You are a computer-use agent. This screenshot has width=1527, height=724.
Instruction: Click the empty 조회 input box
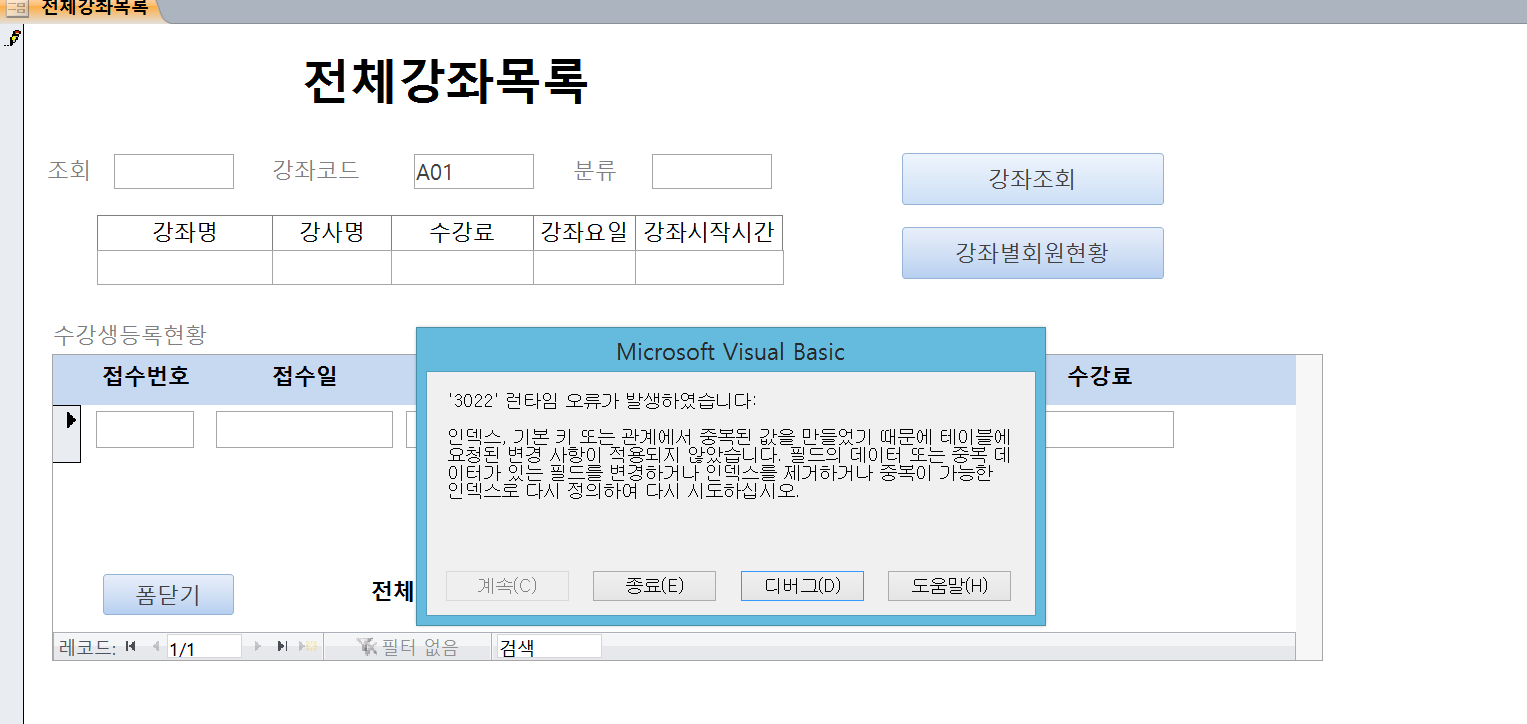173,172
